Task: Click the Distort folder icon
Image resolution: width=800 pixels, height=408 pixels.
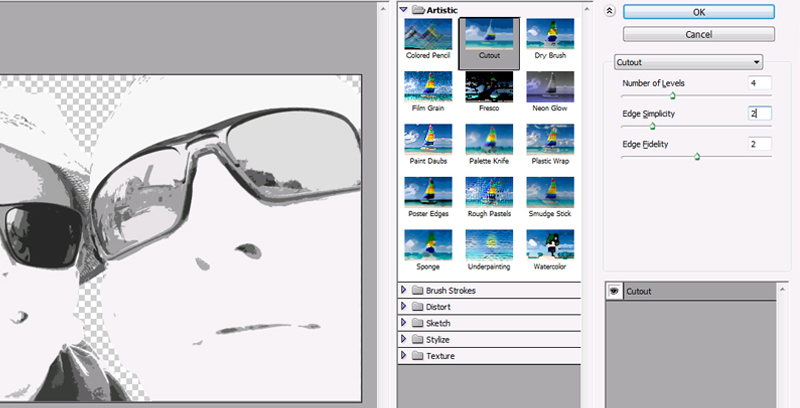Action: 418,307
